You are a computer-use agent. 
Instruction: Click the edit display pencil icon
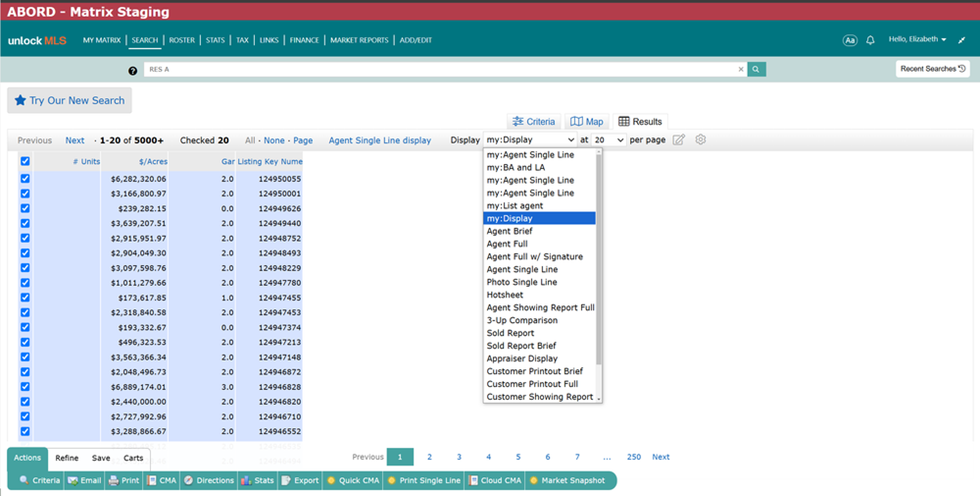[679, 140]
